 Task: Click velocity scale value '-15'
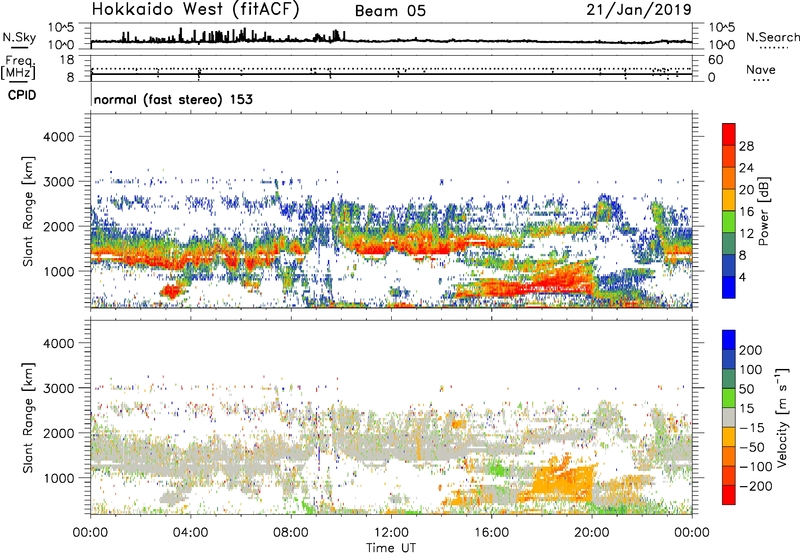pyautogui.click(x=752, y=427)
